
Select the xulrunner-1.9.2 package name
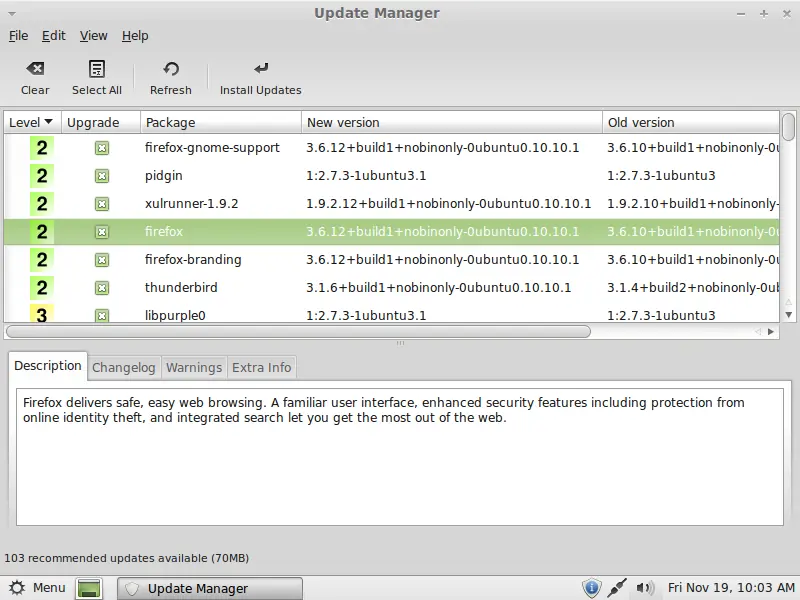tap(192, 204)
